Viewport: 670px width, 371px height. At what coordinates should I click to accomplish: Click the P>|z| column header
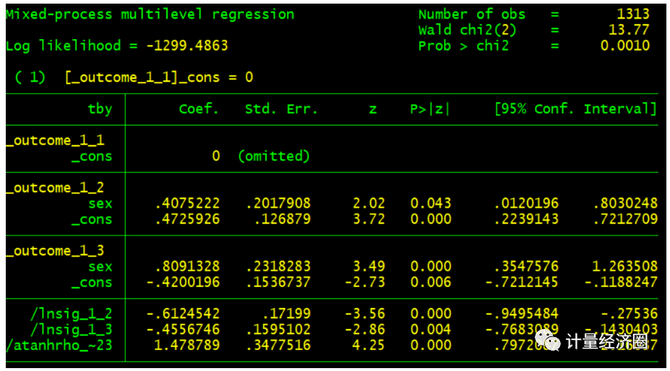click(x=430, y=109)
